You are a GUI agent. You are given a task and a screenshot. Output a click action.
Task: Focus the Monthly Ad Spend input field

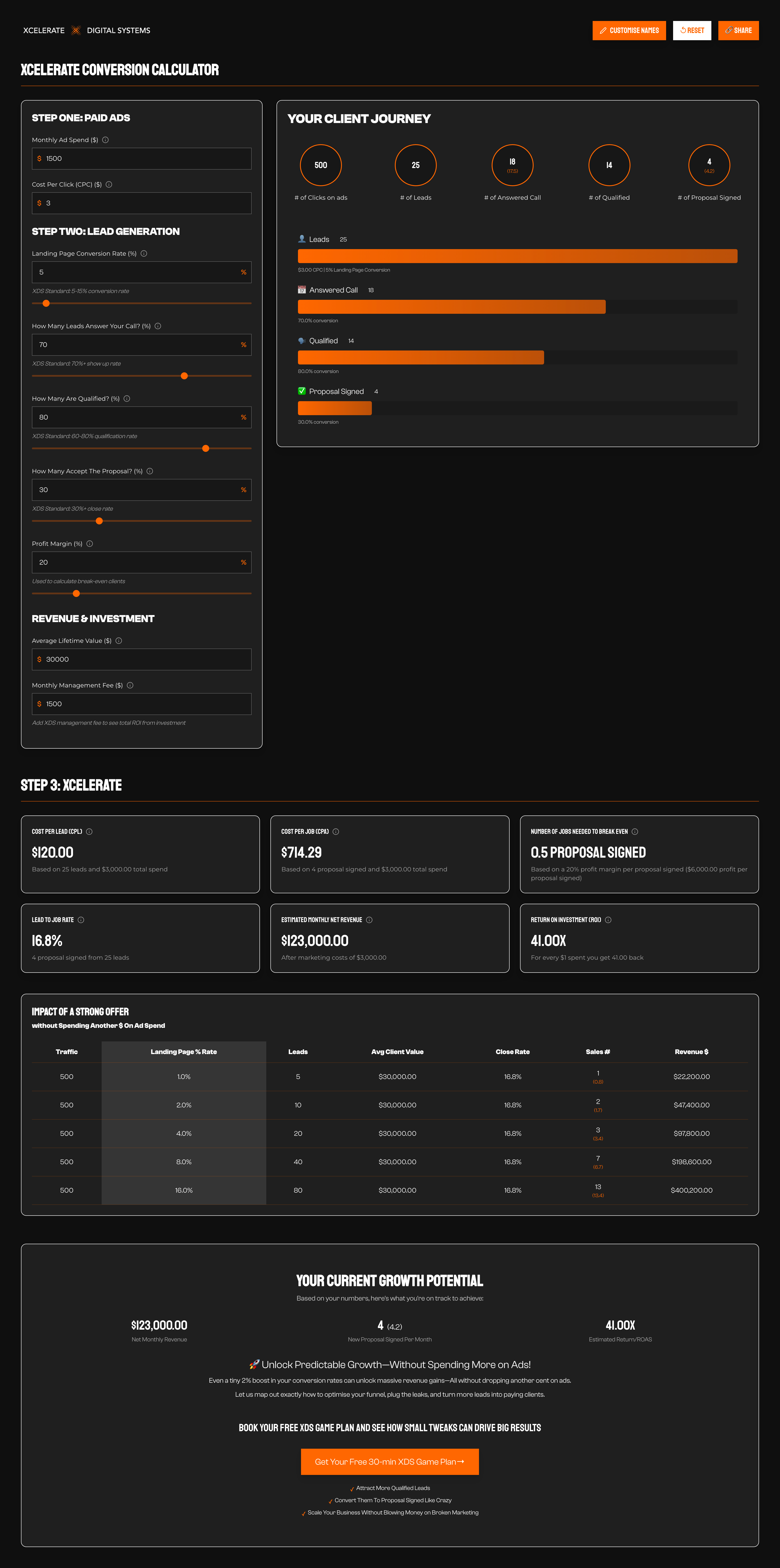pos(141,158)
